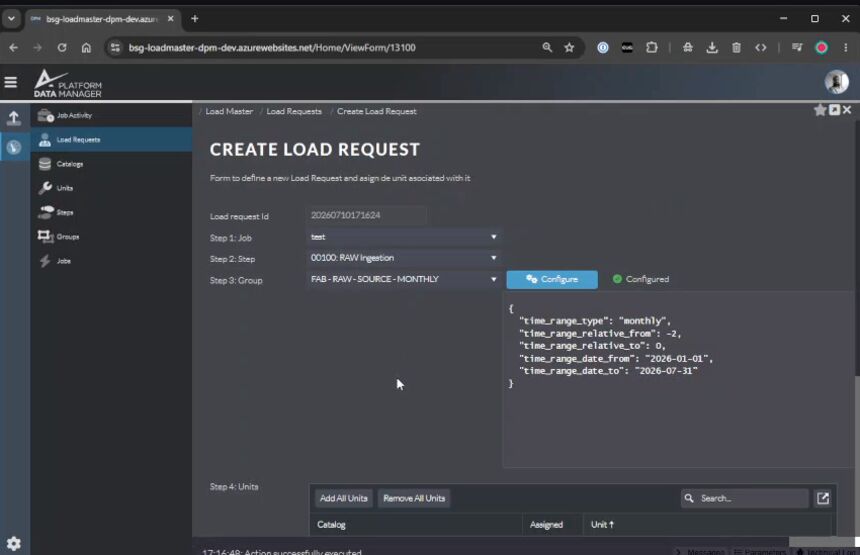
Task: Open the Step 2: Step dropdown
Action: click(404, 258)
